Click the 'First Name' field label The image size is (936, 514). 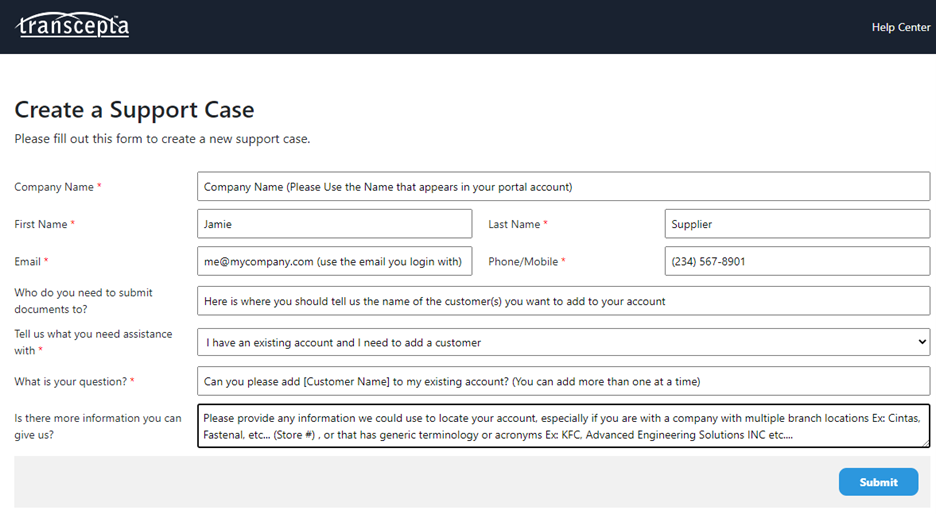41,224
